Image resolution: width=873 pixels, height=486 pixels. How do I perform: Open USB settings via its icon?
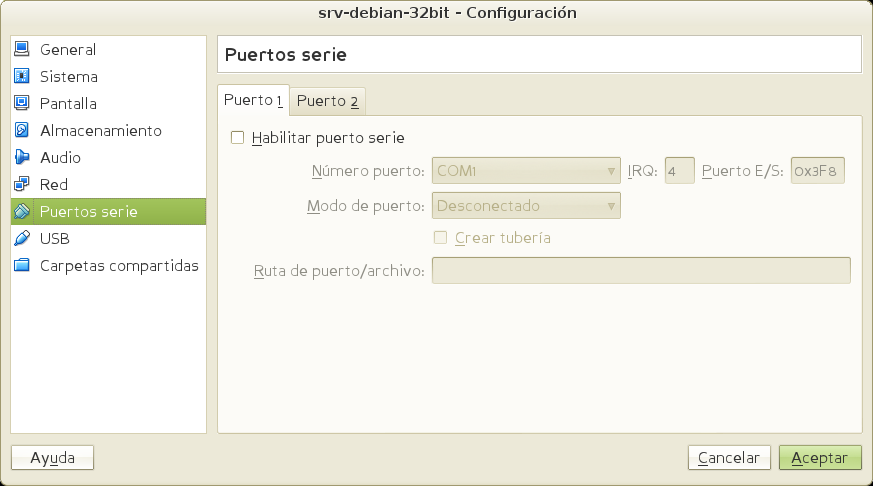(22, 238)
